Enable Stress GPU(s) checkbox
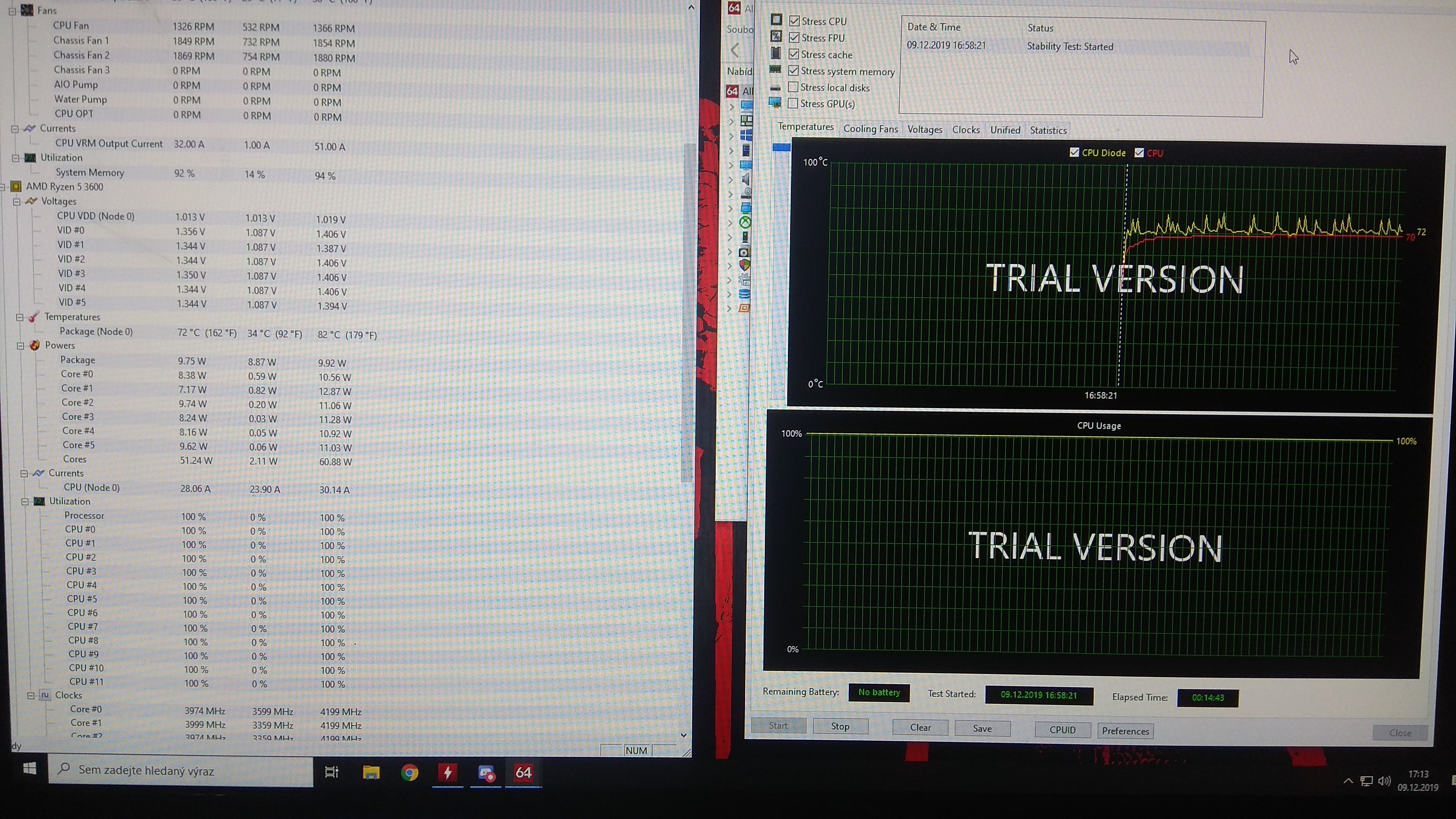 (x=793, y=104)
